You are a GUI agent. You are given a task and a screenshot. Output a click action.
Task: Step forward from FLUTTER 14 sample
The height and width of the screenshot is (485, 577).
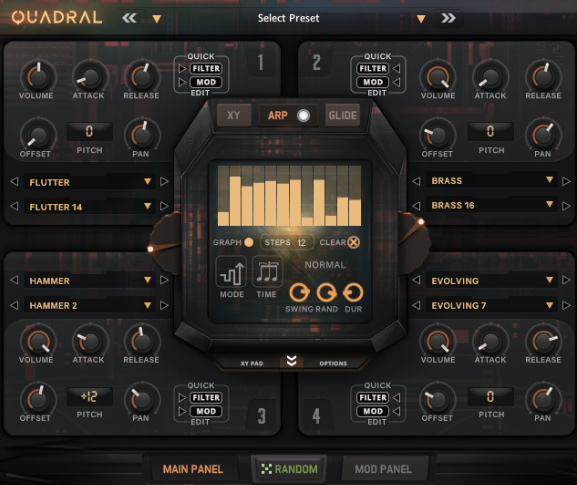point(164,206)
